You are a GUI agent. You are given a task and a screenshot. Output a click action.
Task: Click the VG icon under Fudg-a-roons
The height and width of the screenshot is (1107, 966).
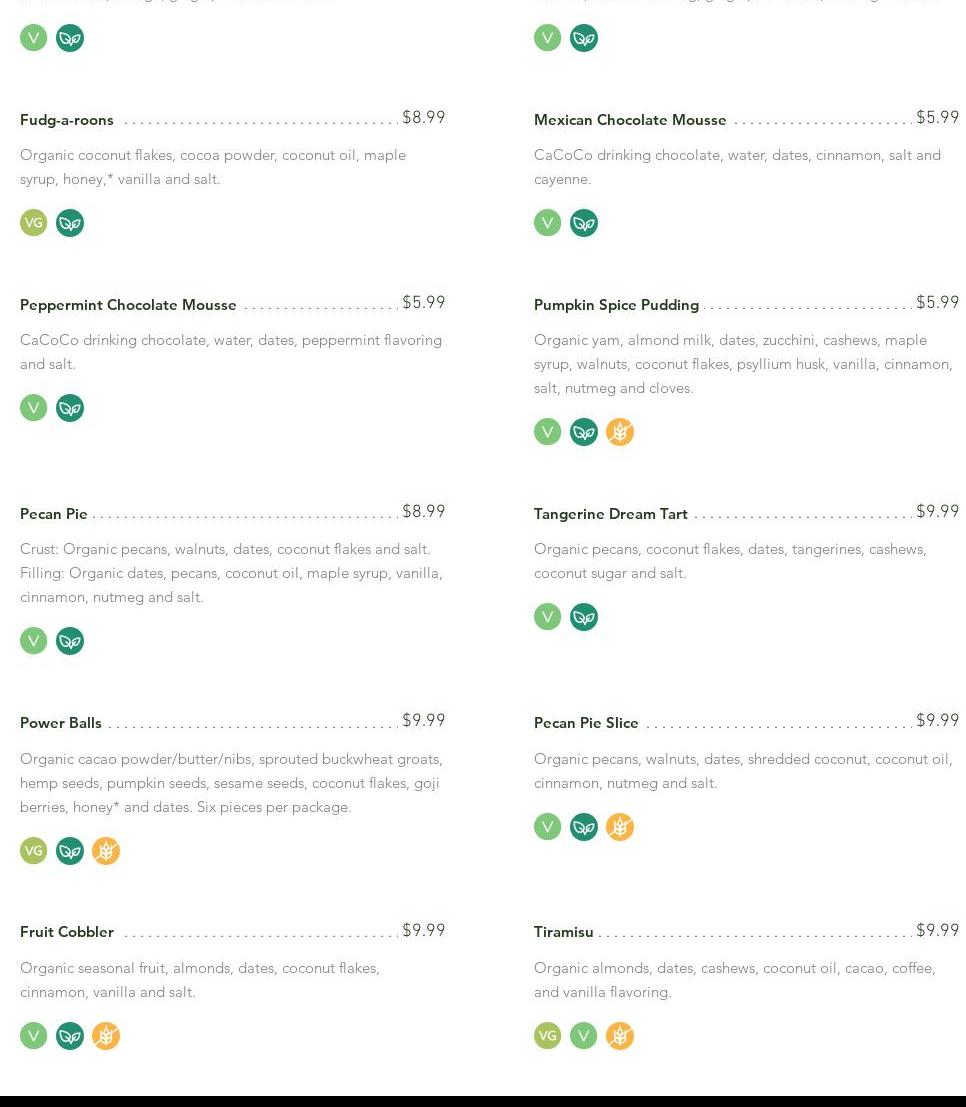(x=34, y=223)
